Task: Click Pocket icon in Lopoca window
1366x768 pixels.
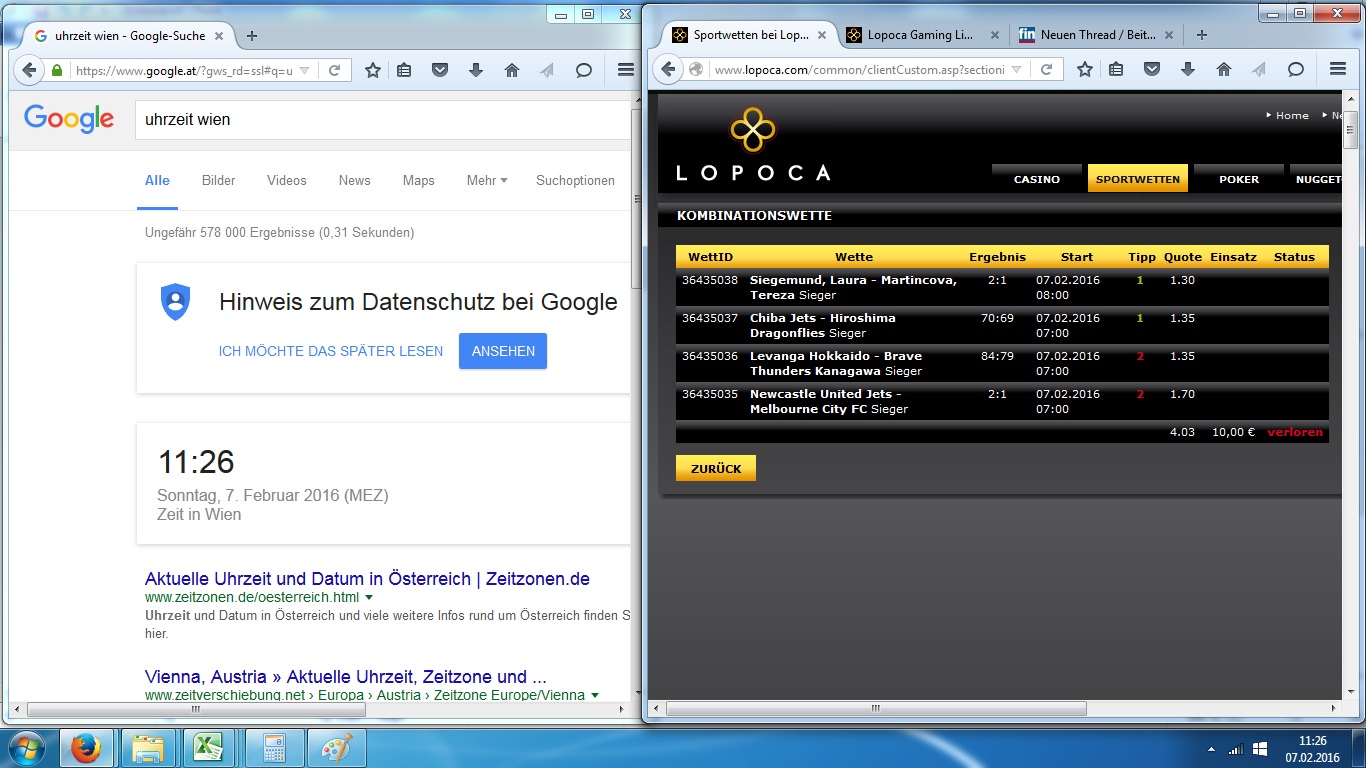Action: [x=1151, y=70]
